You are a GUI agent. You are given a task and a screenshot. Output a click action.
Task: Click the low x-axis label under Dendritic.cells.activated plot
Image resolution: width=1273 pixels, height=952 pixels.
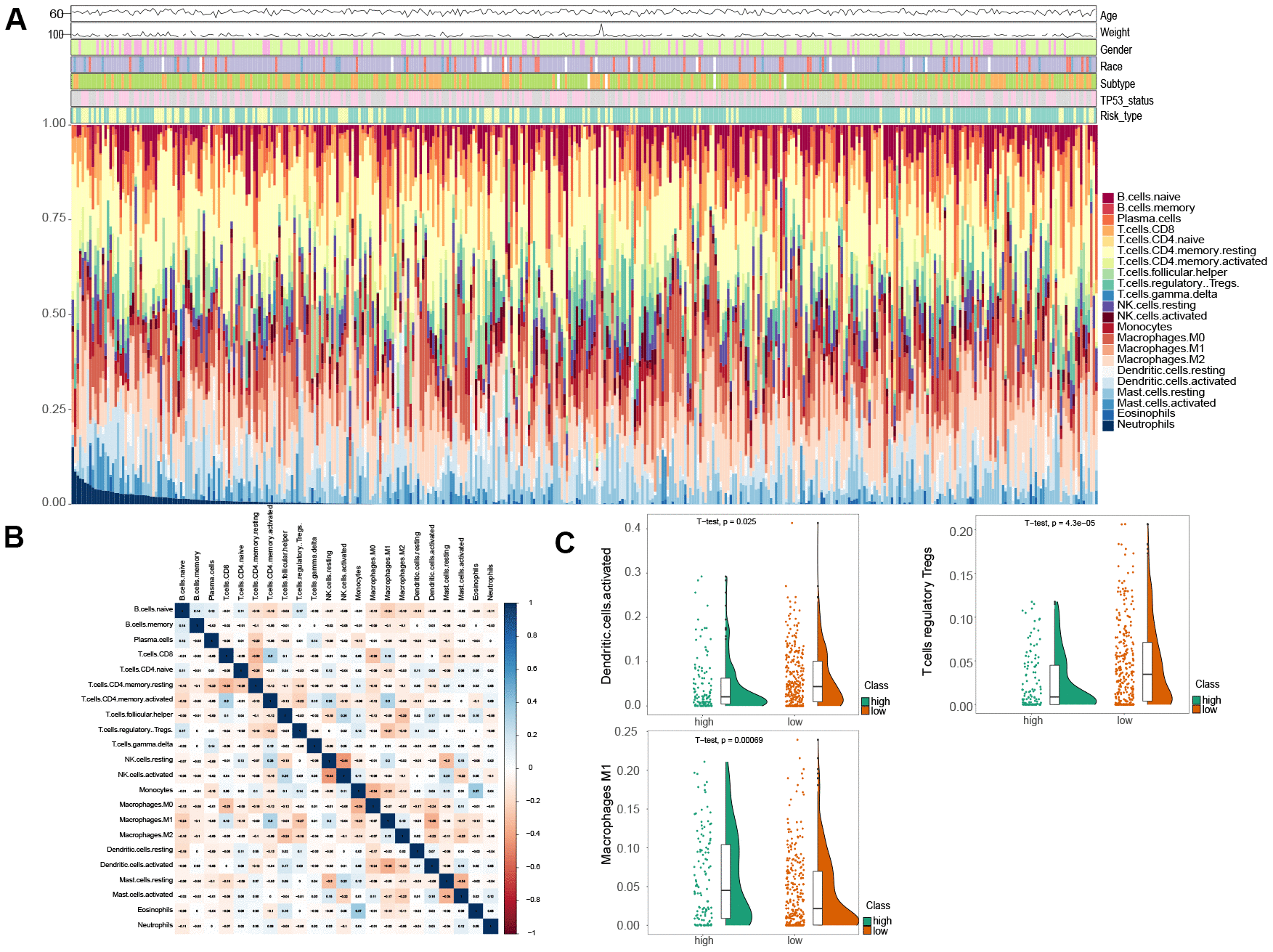click(x=795, y=722)
